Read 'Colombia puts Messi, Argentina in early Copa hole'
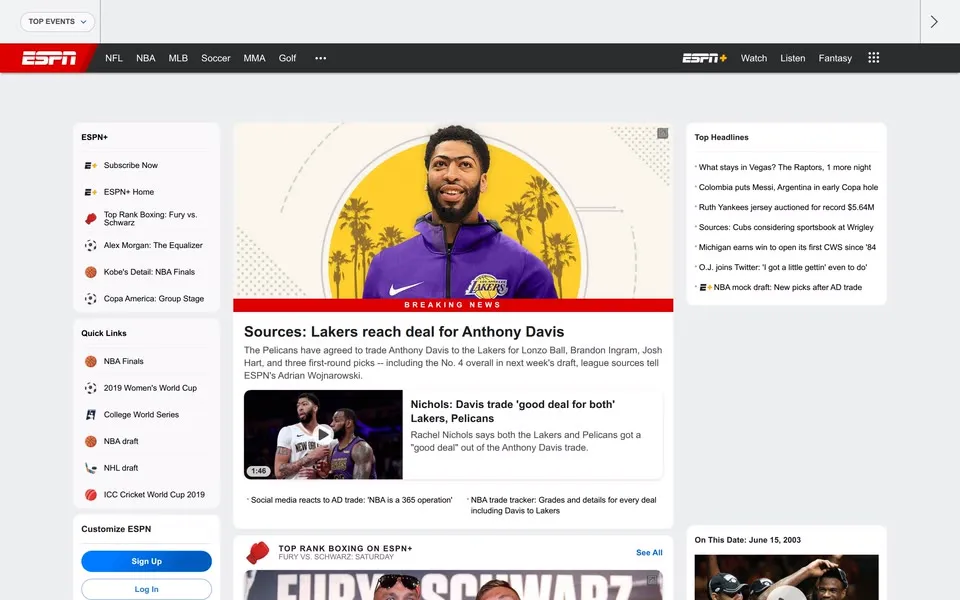The width and height of the screenshot is (960, 600). (788, 187)
